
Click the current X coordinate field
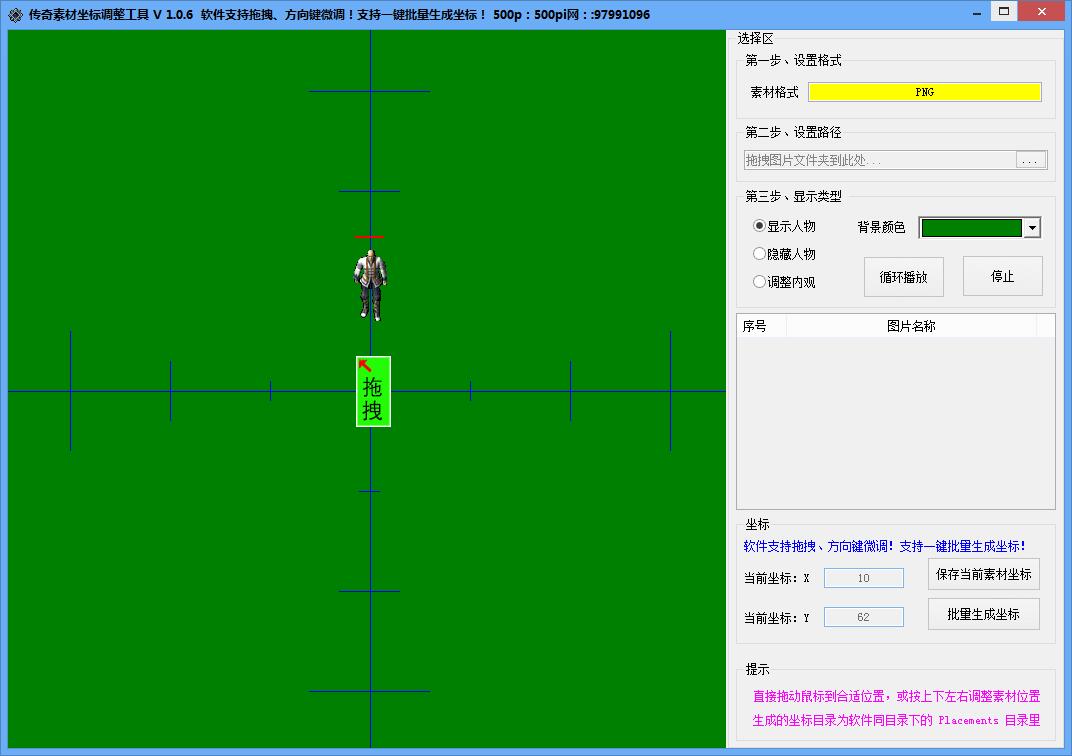(x=863, y=578)
